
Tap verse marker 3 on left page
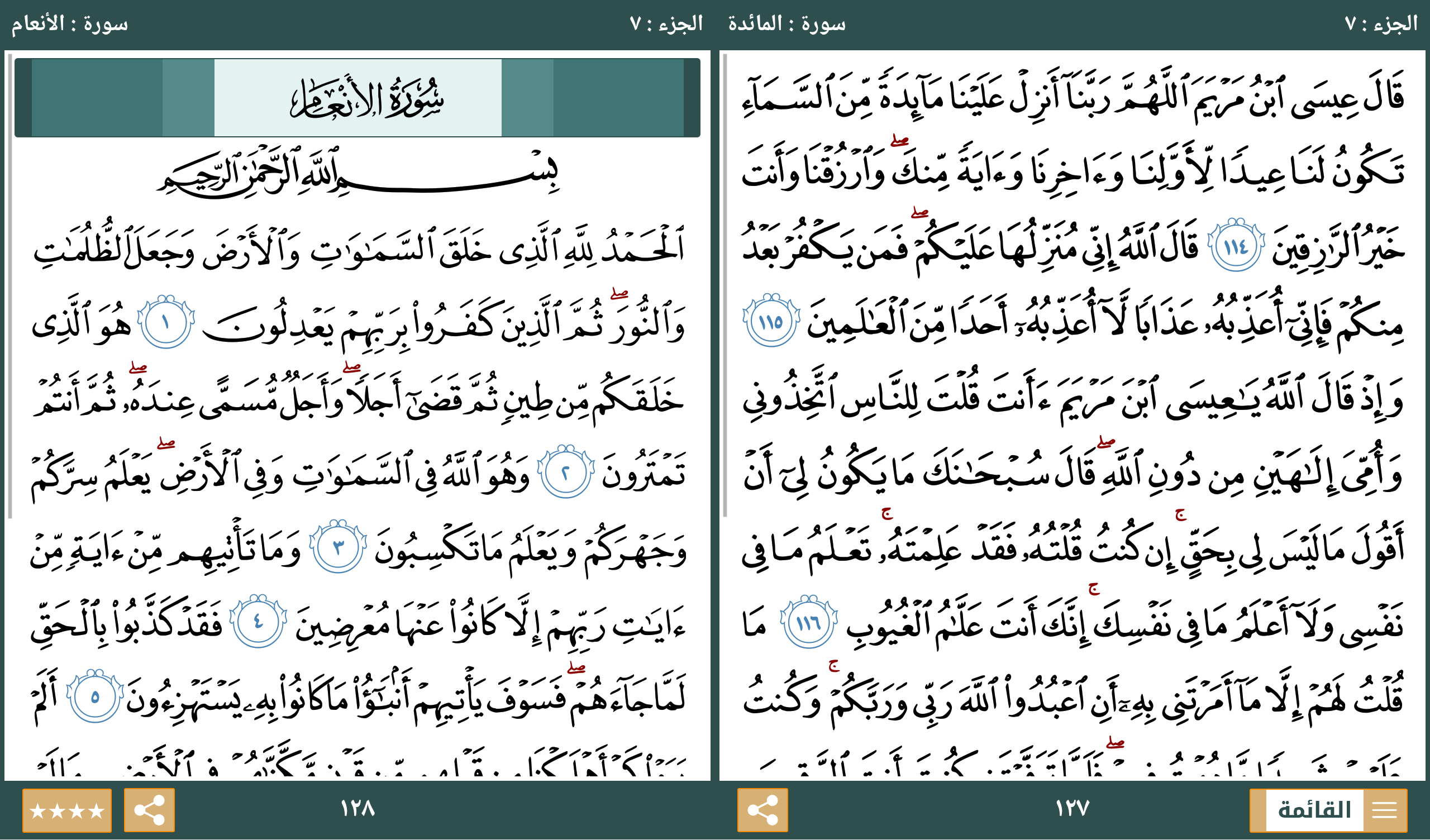[x=337, y=547]
